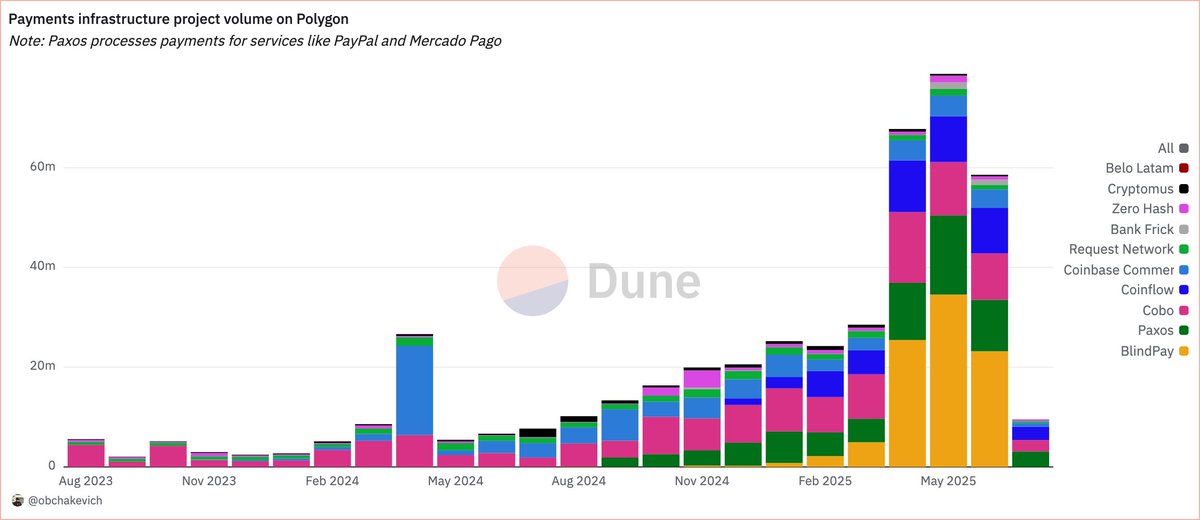This screenshot has height=520, width=1200.
Task: Click the Nov 2024 x-axis label
Action: tap(701, 482)
